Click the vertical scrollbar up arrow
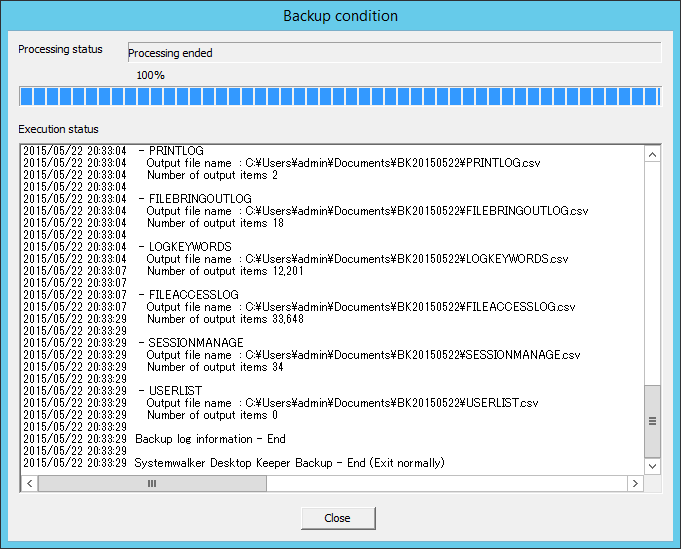The width and height of the screenshot is (681, 549). [652, 155]
